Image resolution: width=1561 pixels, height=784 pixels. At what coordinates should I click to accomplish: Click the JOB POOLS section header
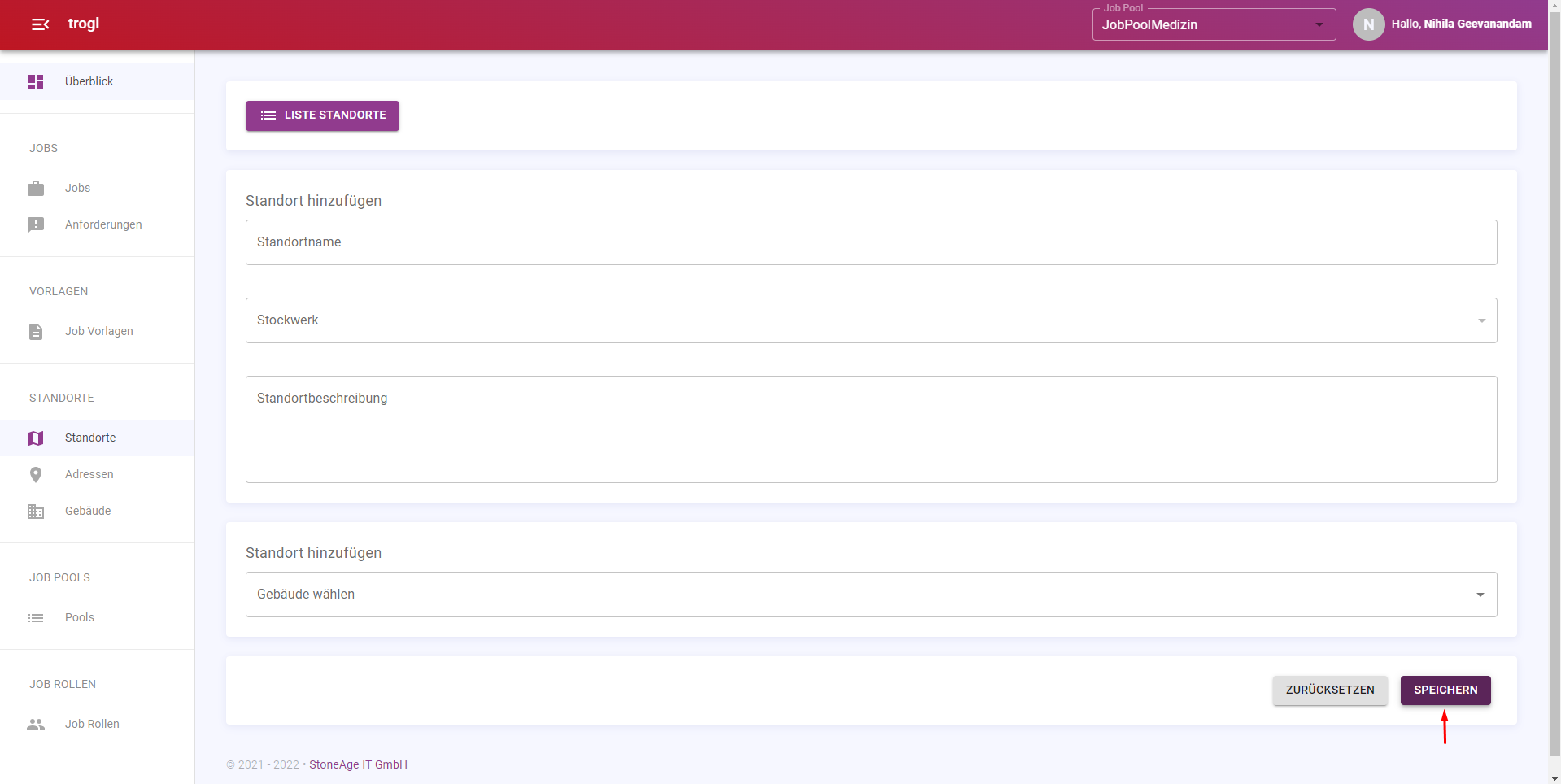coord(60,577)
